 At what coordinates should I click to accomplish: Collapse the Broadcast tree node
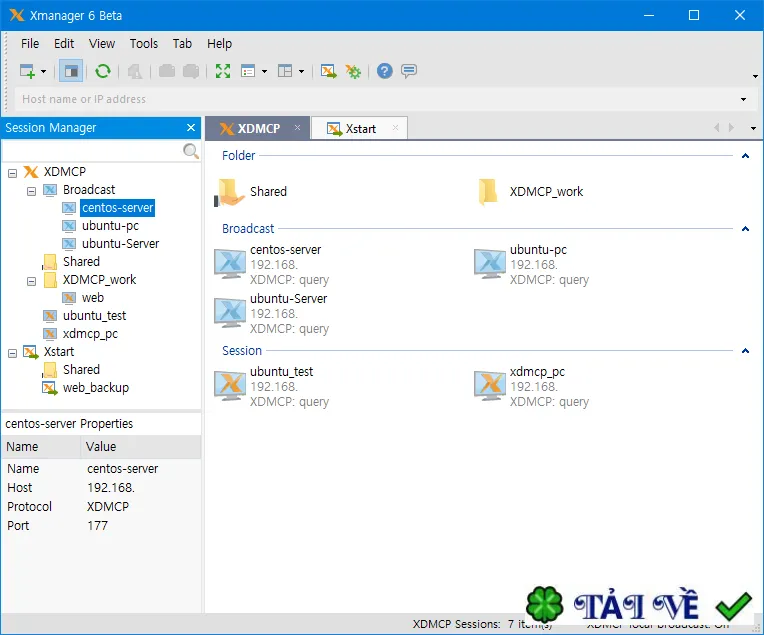(x=32, y=191)
